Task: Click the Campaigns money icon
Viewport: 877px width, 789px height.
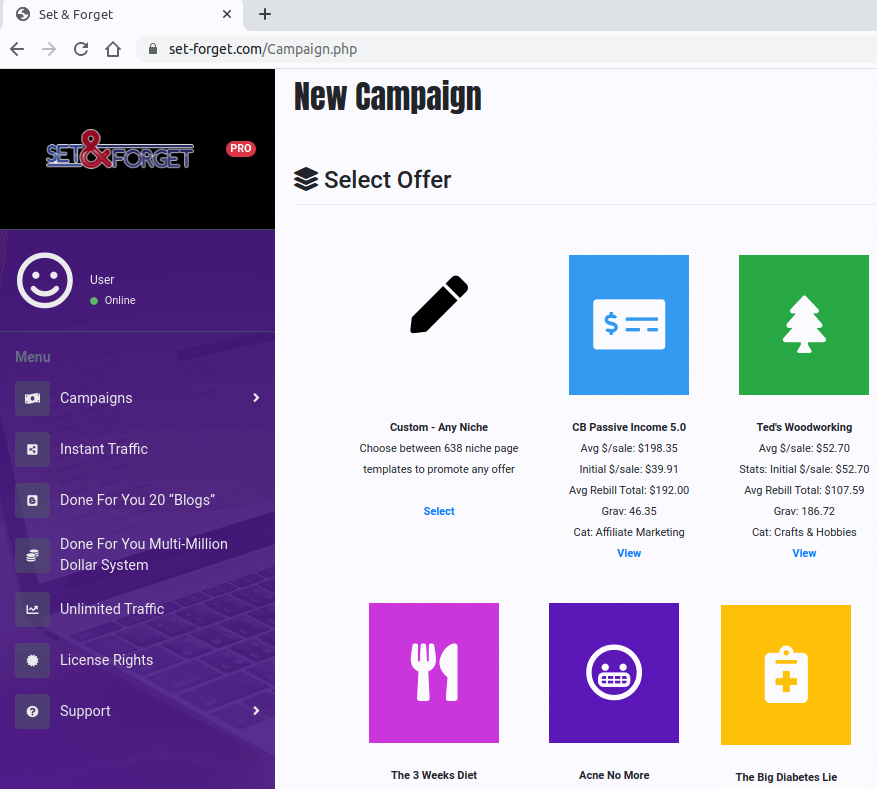Action: click(x=32, y=398)
